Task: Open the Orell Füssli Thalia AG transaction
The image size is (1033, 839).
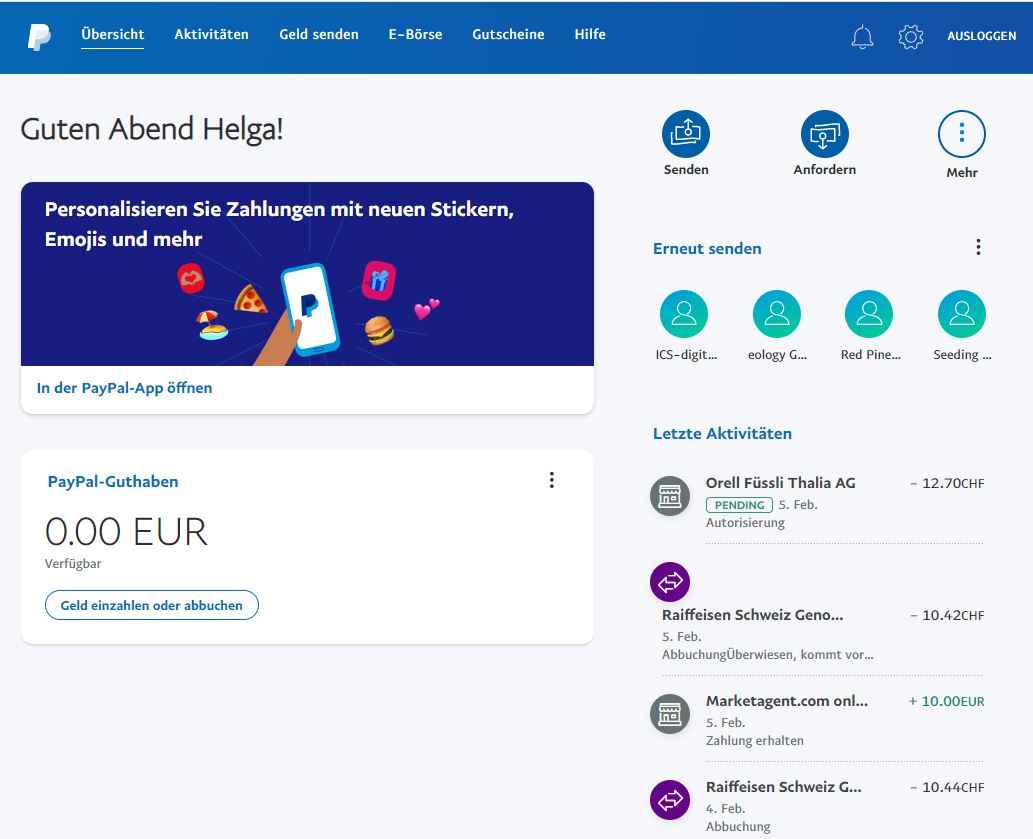Action: click(x=817, y=503)
